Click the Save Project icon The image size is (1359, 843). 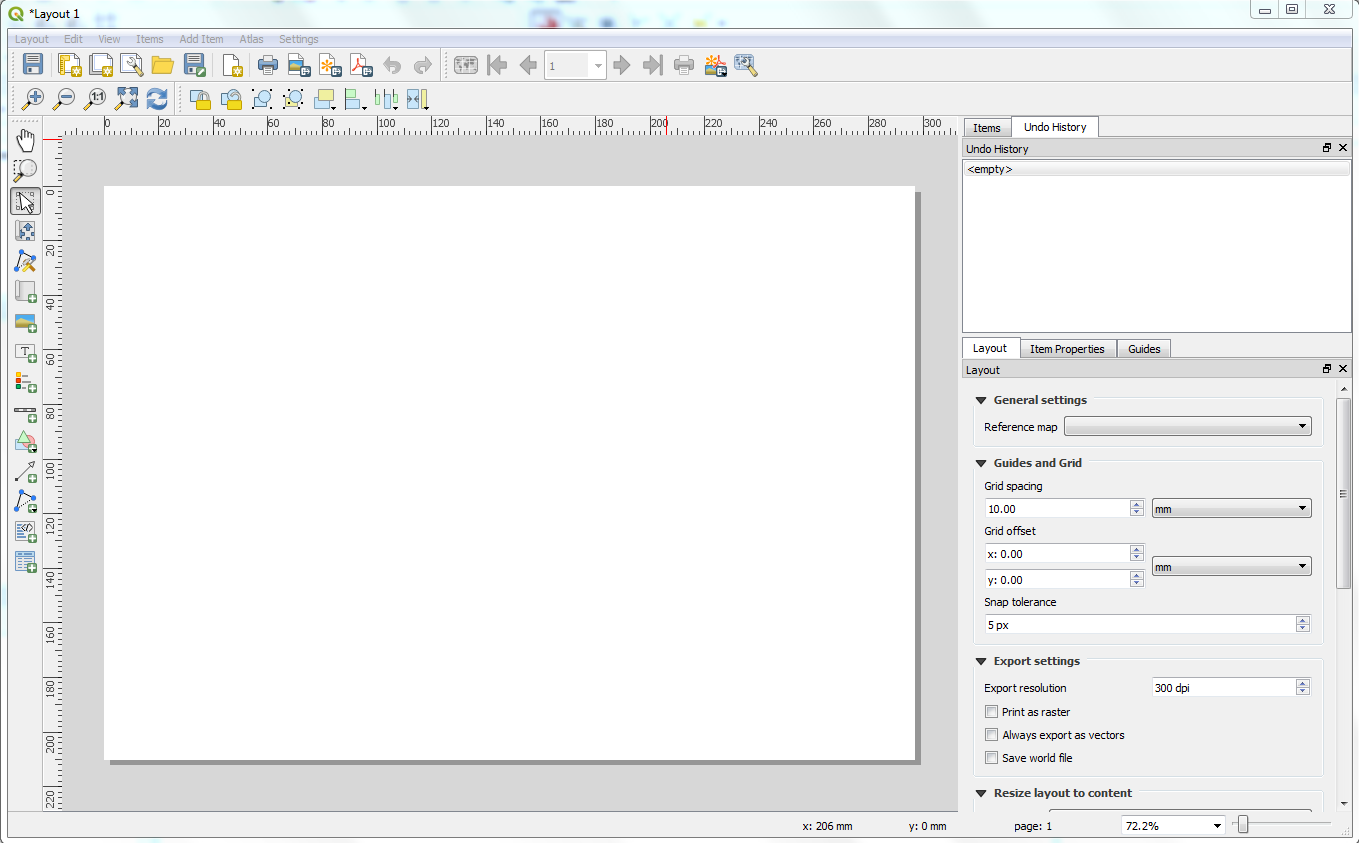(33, 66)
